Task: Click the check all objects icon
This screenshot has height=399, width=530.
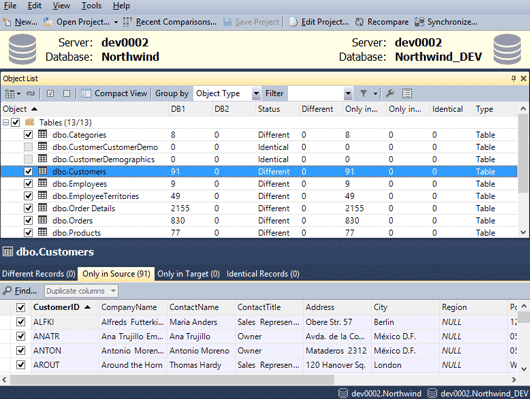Action: [50, 93]
